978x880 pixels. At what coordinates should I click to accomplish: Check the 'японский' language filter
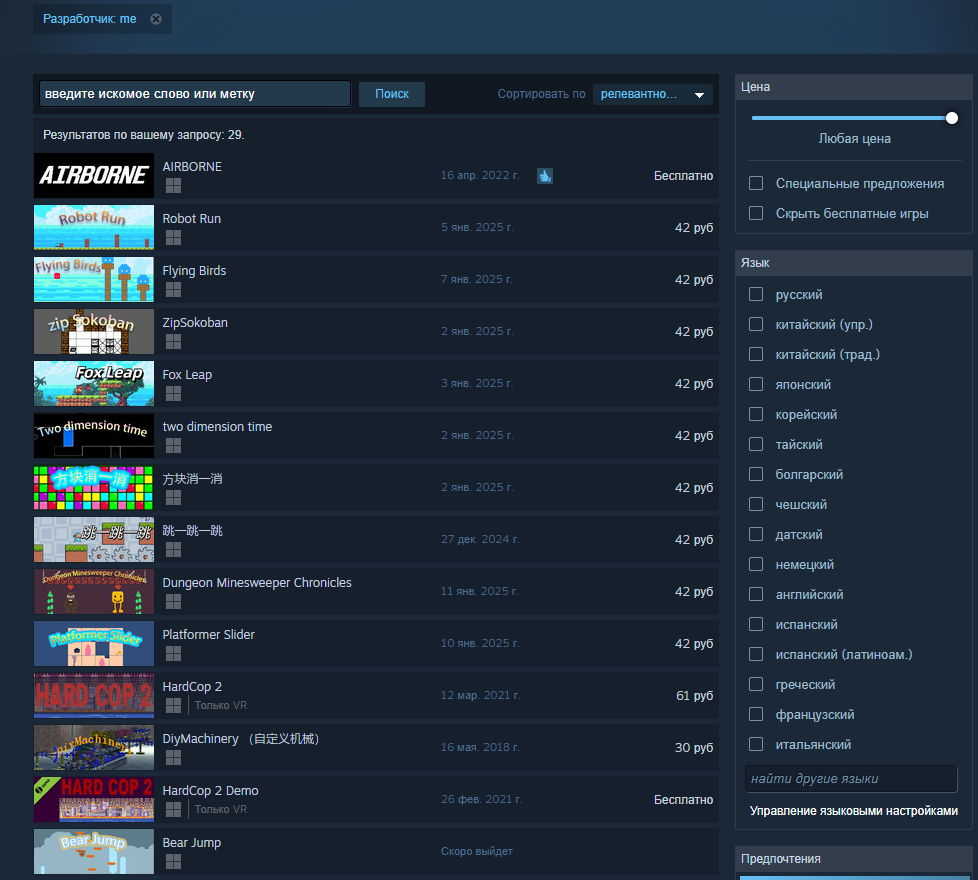point(756,384)
